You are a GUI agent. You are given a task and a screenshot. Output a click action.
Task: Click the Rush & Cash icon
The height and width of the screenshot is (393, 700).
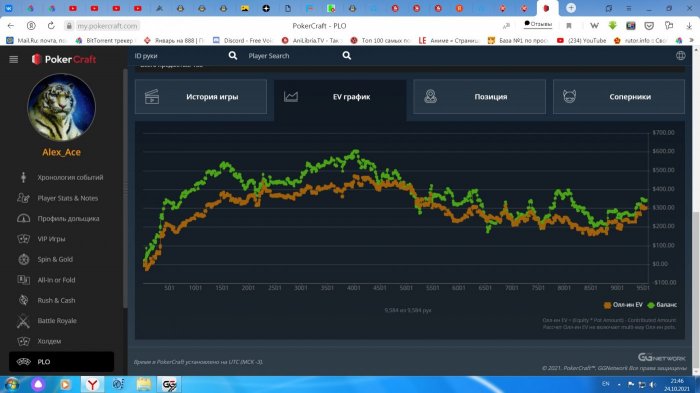[x=23, y=301]
